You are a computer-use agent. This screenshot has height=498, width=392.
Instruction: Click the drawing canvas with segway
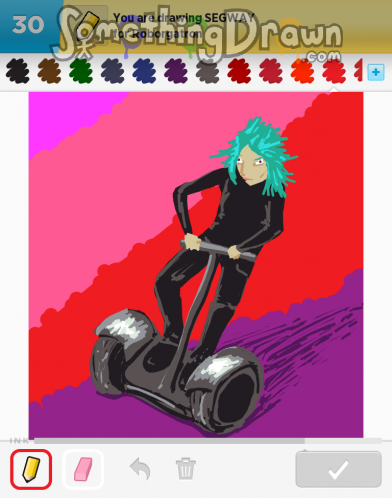(196, 265)
